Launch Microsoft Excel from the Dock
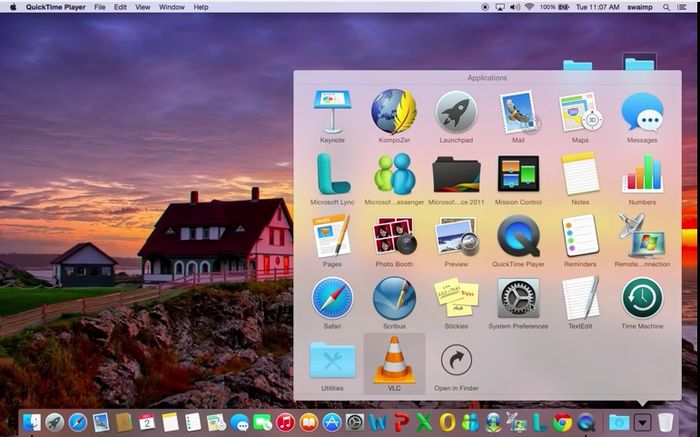The width and height of the screenshot is (700, 437). (x=424, y=422)
